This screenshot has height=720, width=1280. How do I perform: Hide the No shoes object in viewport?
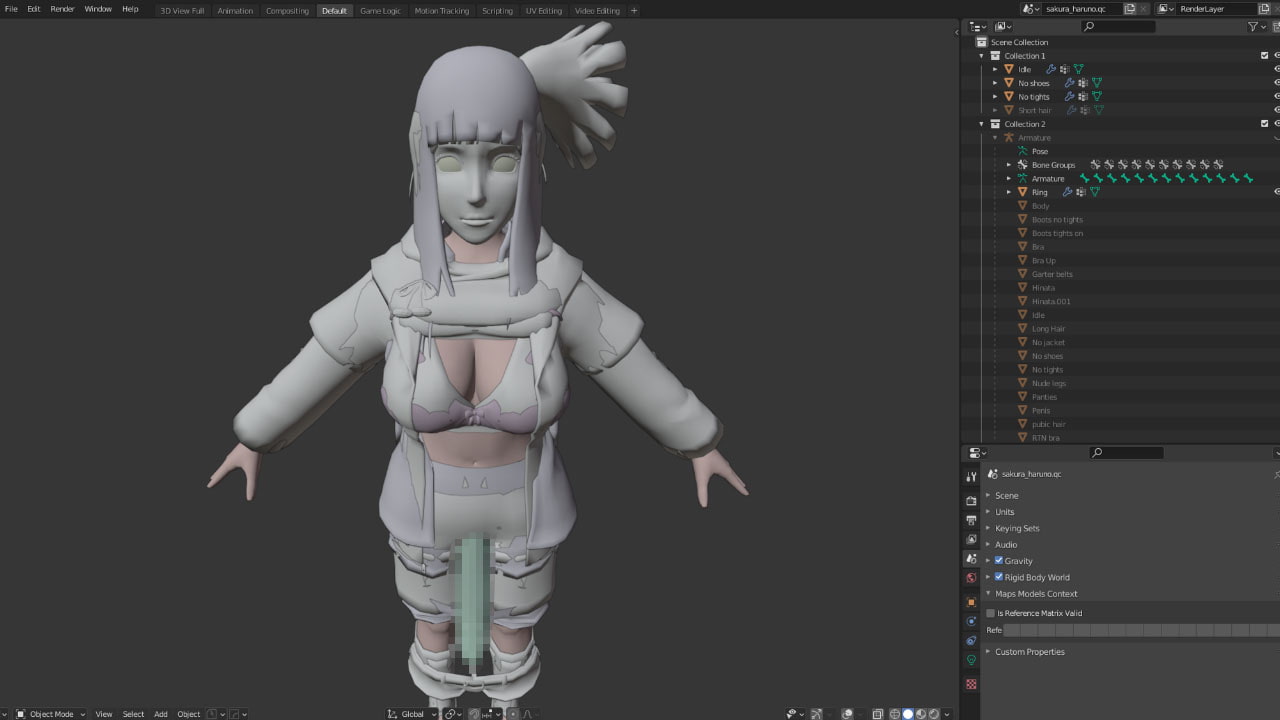[1276, 83]
